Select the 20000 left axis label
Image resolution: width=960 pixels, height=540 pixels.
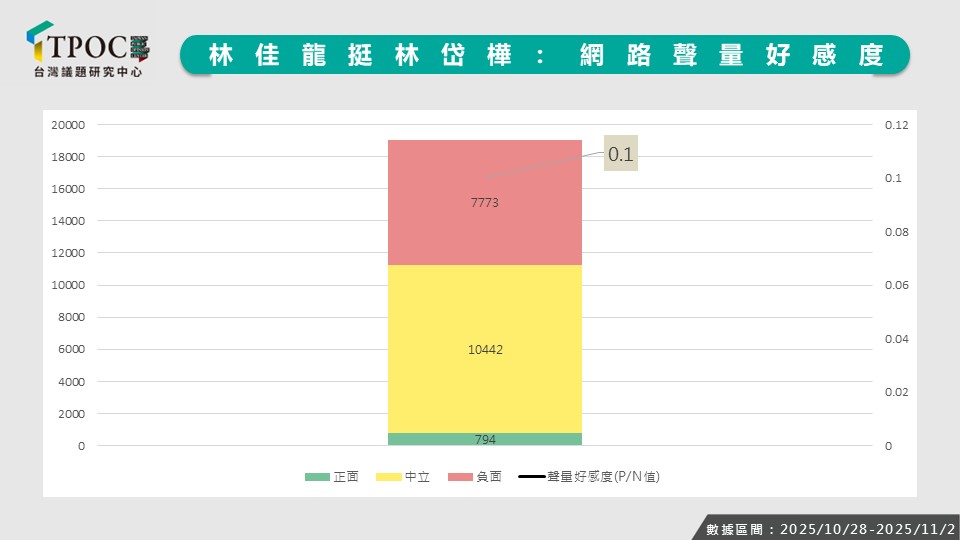click(x=68, y=125)
